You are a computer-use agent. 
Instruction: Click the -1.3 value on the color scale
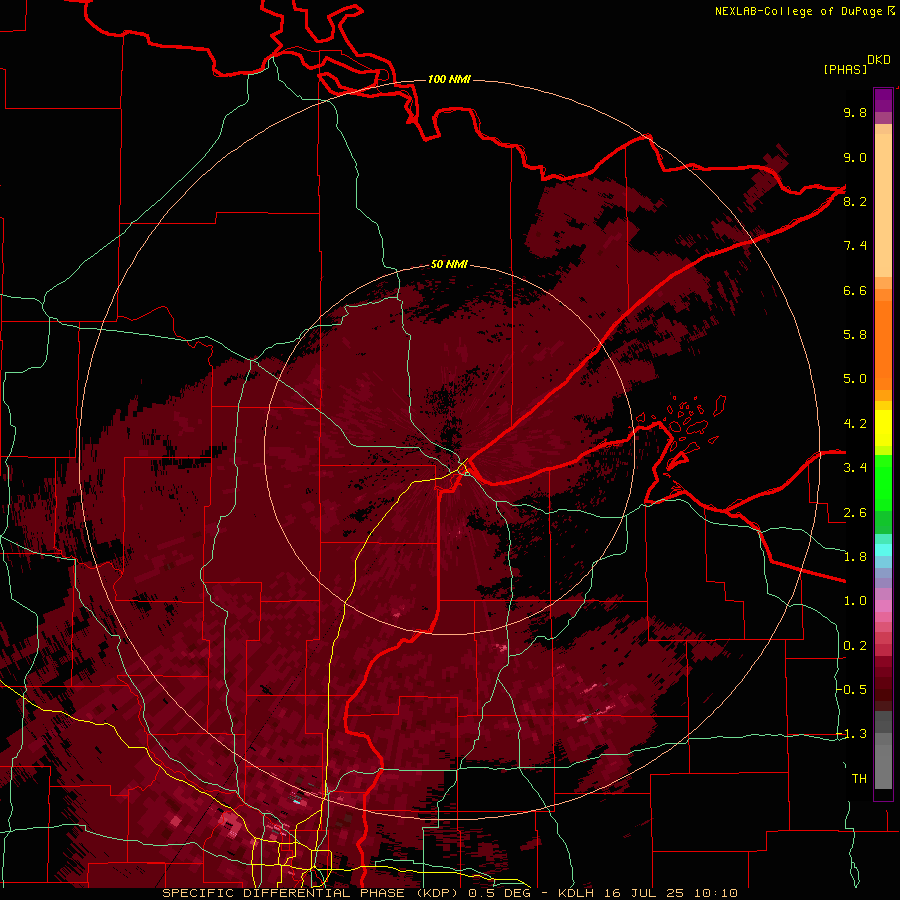[x=852, y=734]
